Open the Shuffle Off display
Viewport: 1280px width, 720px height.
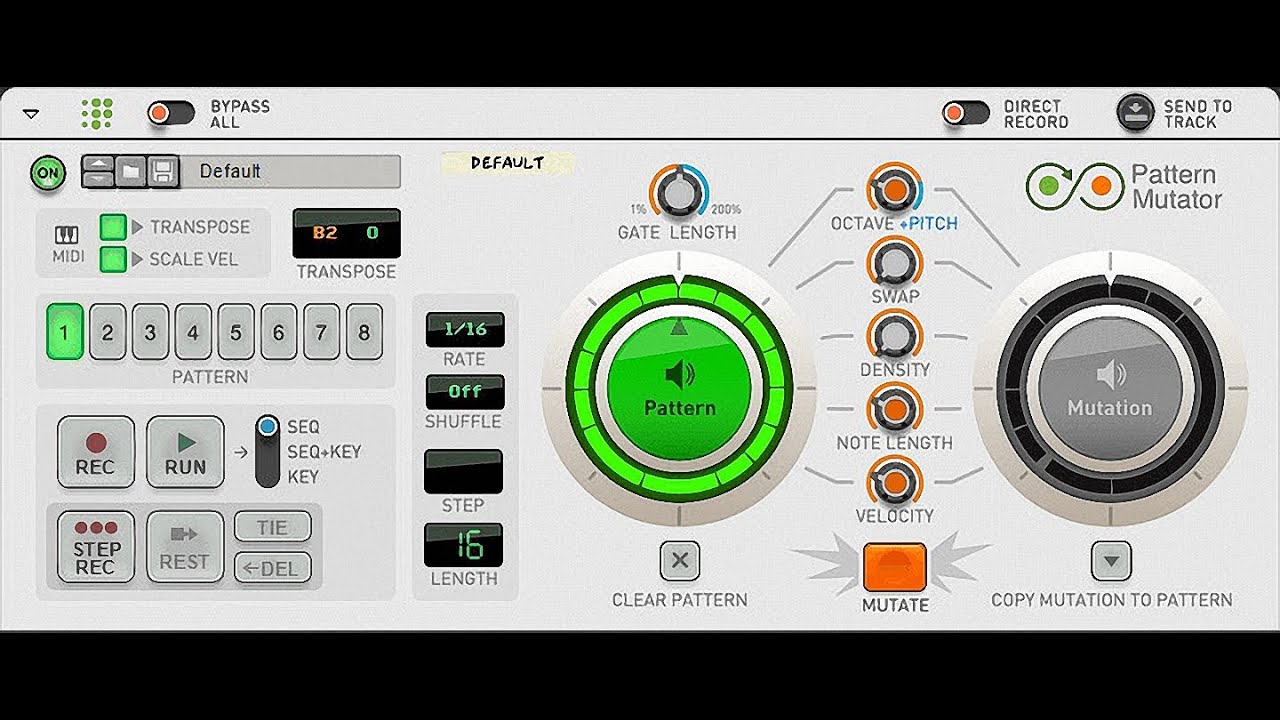coord(465,392)
